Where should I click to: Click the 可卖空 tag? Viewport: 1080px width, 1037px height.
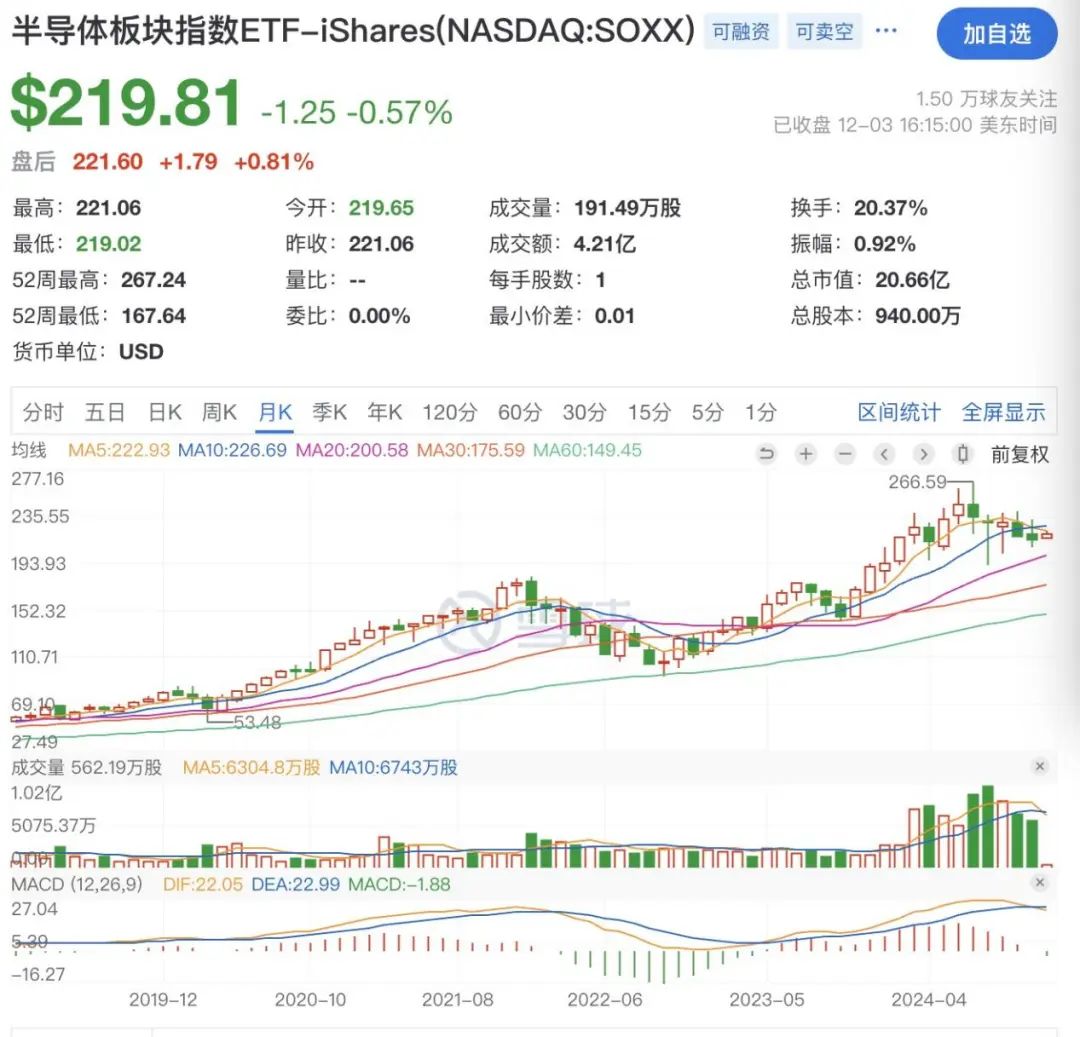click(824, 32)
